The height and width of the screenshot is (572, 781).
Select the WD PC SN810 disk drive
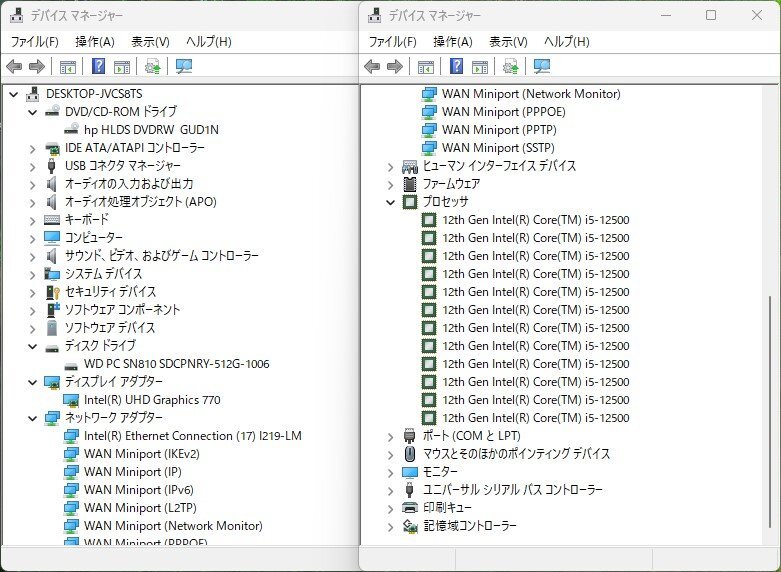pyautogui.click(x=176, y=364)
